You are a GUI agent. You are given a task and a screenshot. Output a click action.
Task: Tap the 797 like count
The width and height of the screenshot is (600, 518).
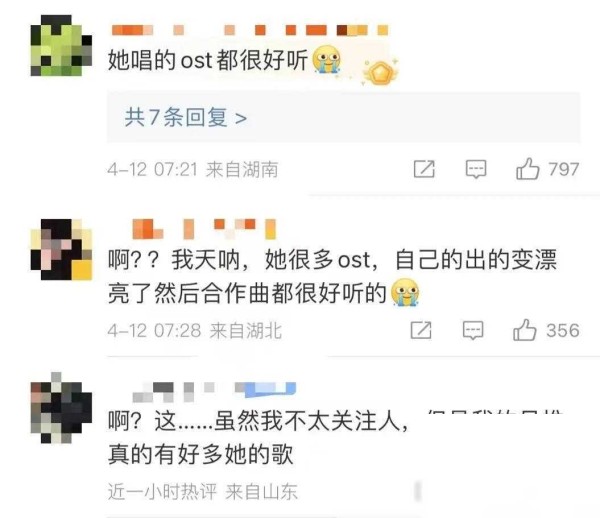(563, 169)
